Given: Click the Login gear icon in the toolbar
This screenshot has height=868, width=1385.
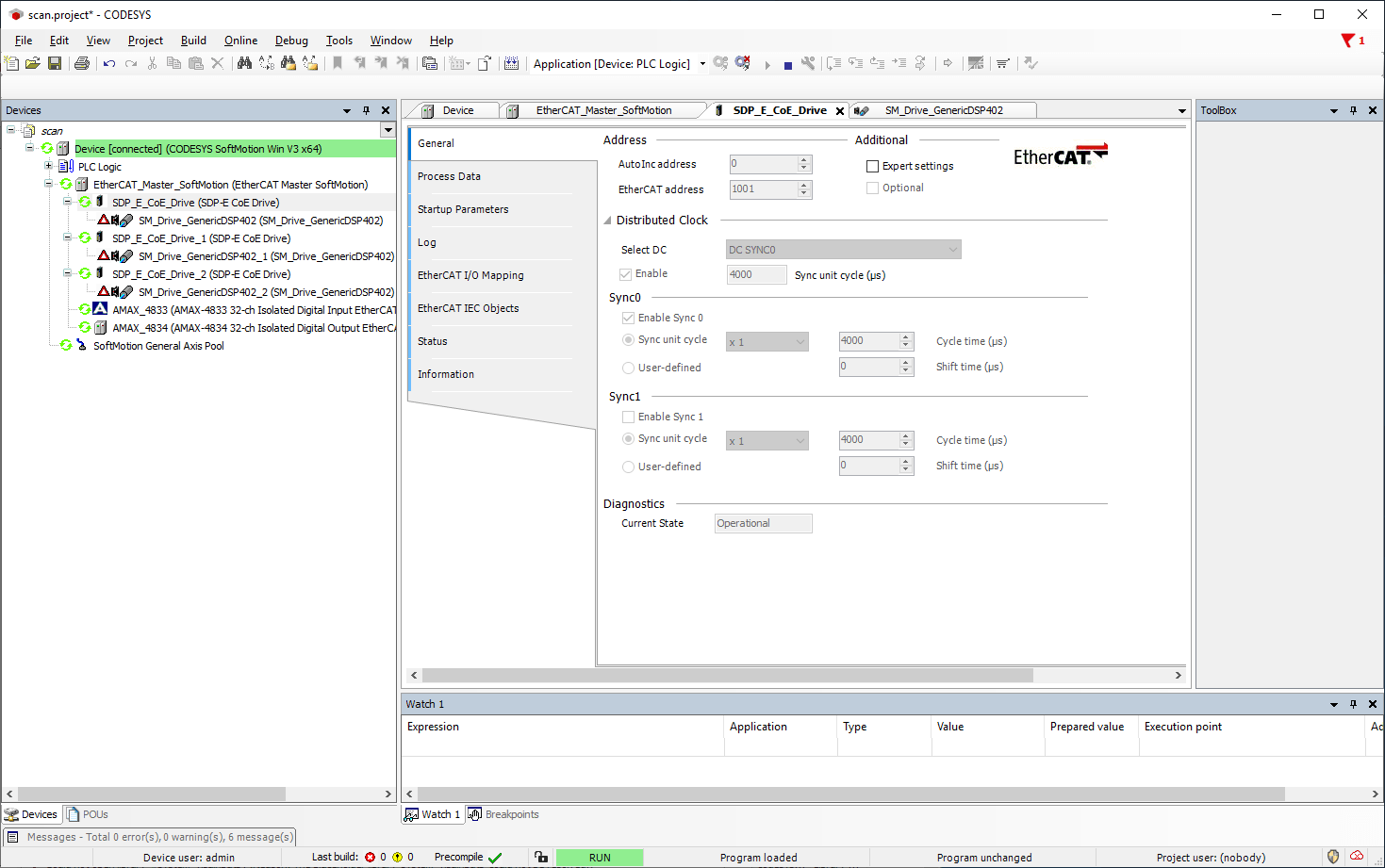Looking at the screenshot, I should click(720, 63).
